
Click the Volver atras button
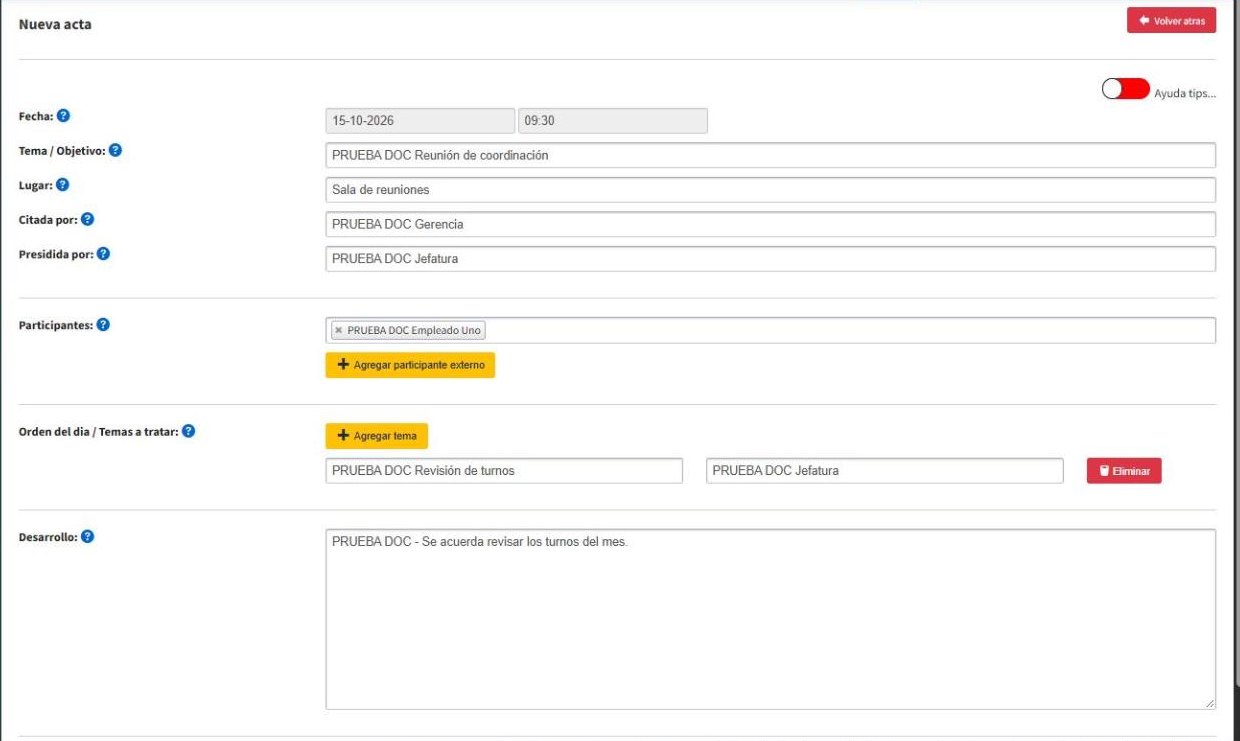[1171, 21]
